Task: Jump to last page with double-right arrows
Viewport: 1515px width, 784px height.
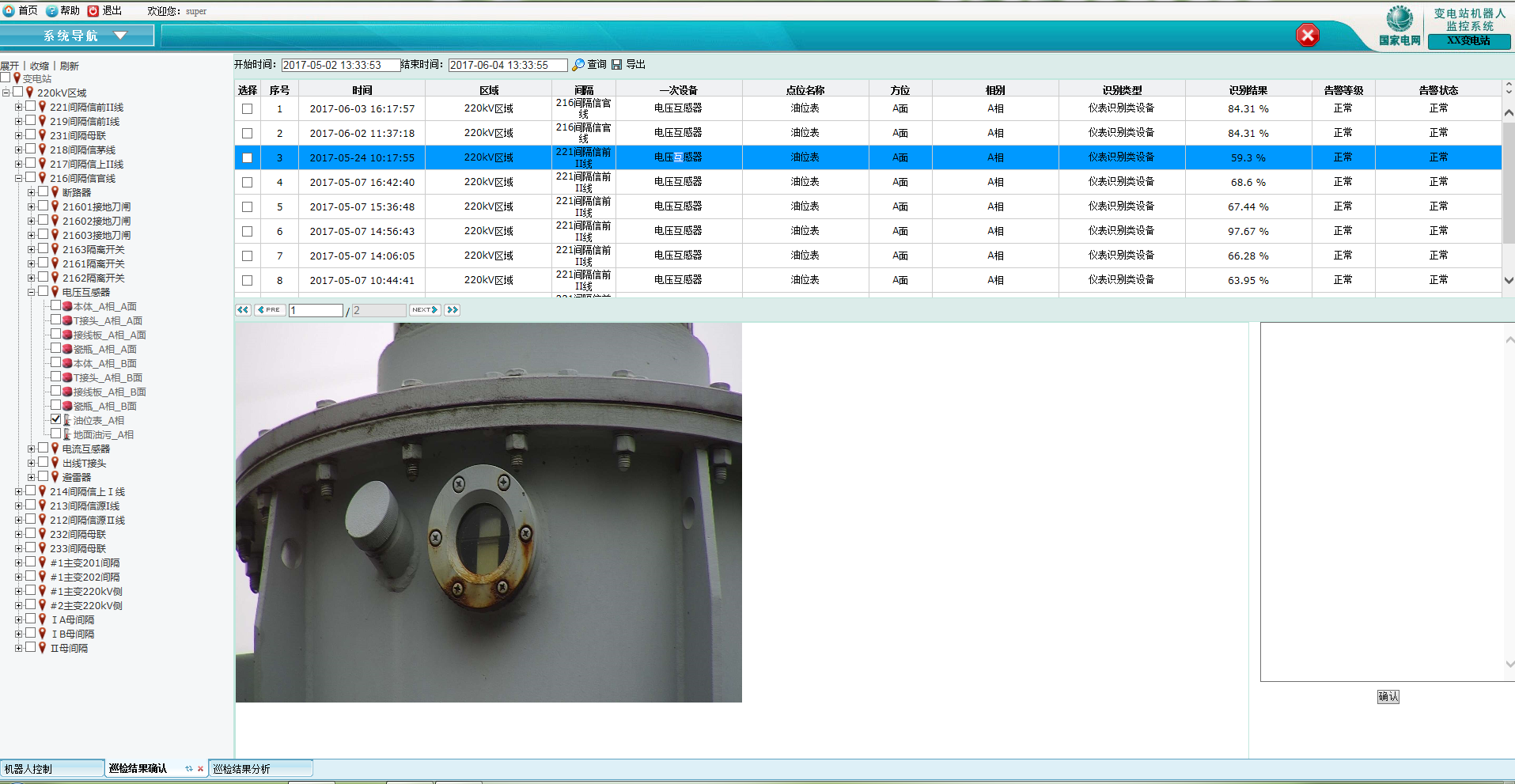Action: click(x=453, y=310)
